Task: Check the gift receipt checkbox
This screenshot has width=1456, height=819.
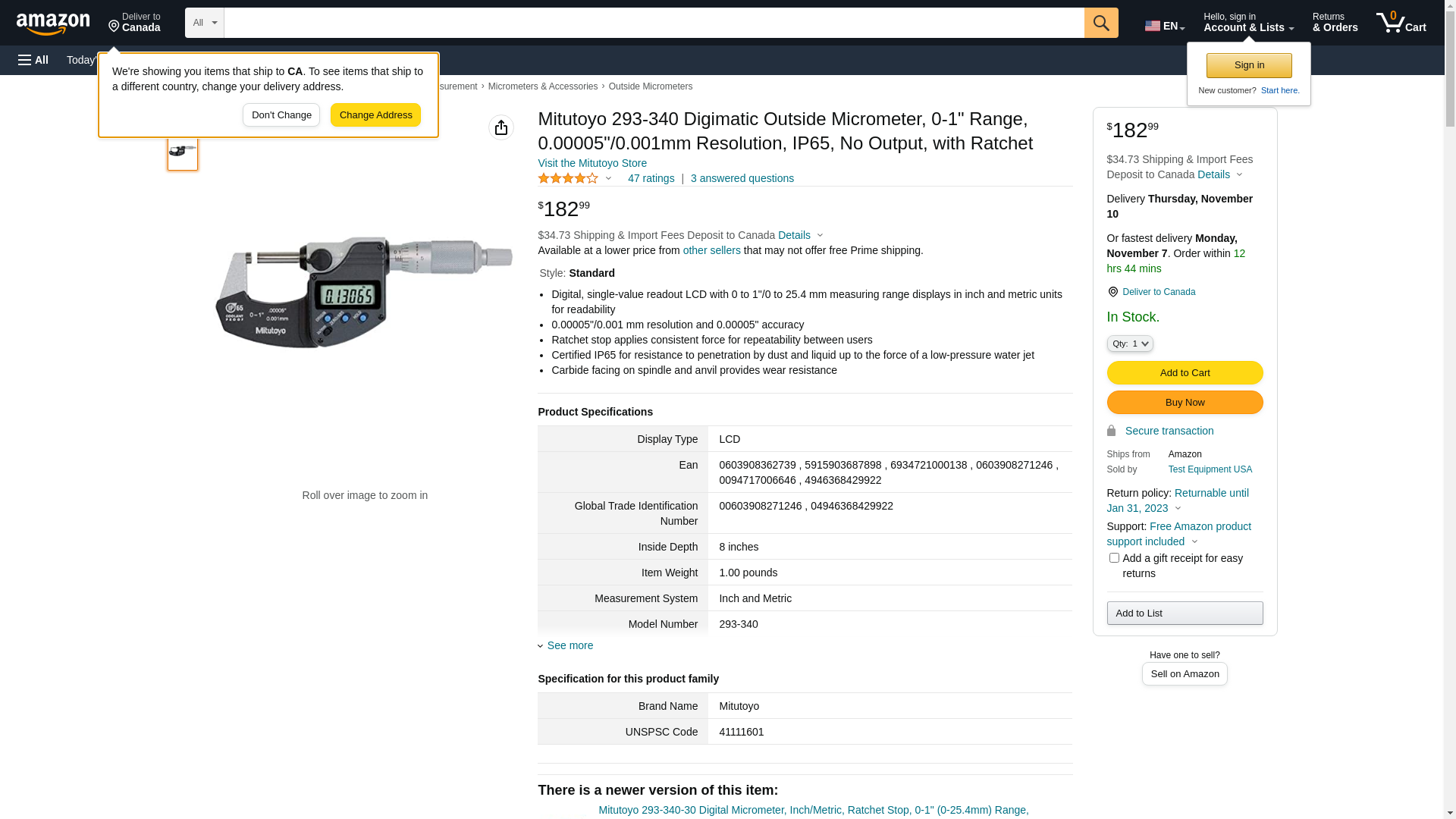Action: click(1114, 558)
